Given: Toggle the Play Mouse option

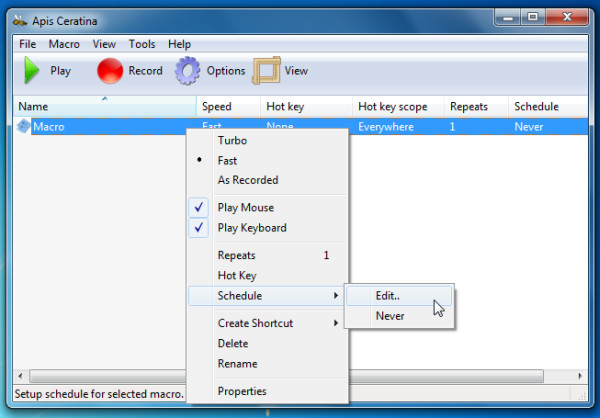Looking at the screenshot, I should point(268,207).
